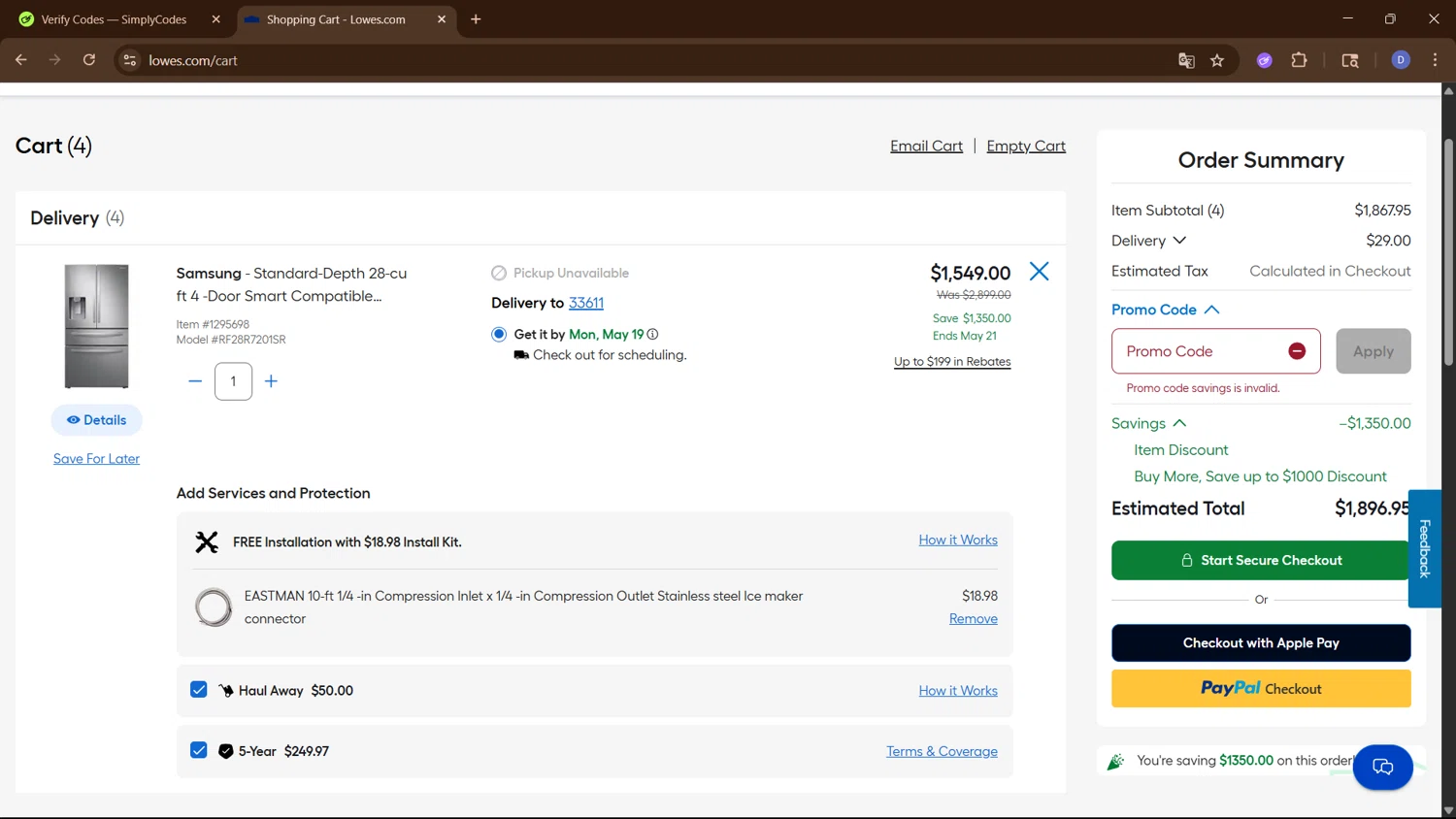The image size is (1456, 819).
Task: Bookmark this page with the star icon
Action: coord(1217,60)
